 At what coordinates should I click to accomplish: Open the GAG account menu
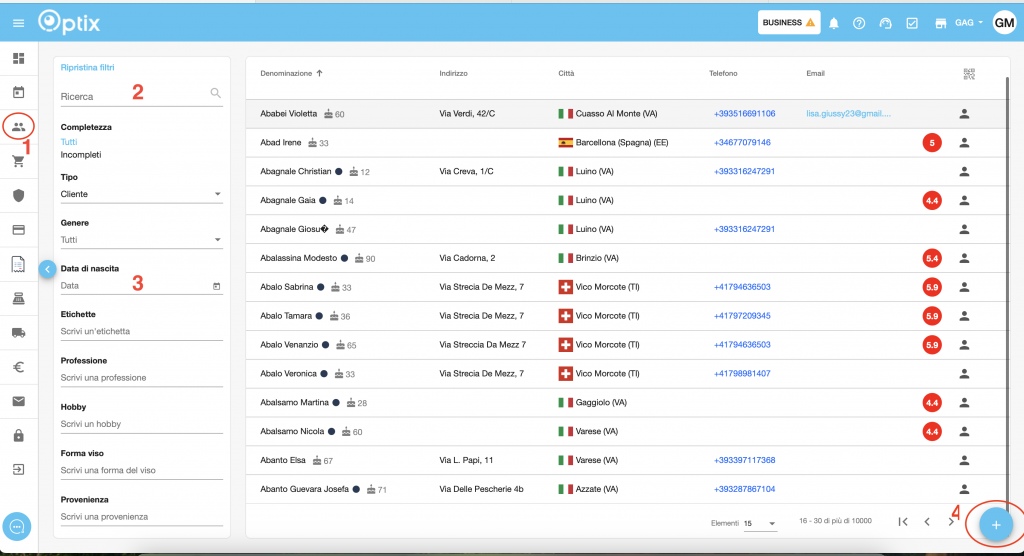click(x=969, y=23)
